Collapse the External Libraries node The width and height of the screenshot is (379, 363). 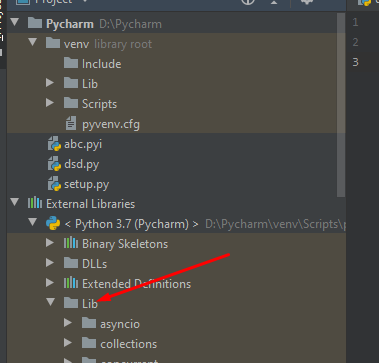pyautogui.click(x=15, y=203)
